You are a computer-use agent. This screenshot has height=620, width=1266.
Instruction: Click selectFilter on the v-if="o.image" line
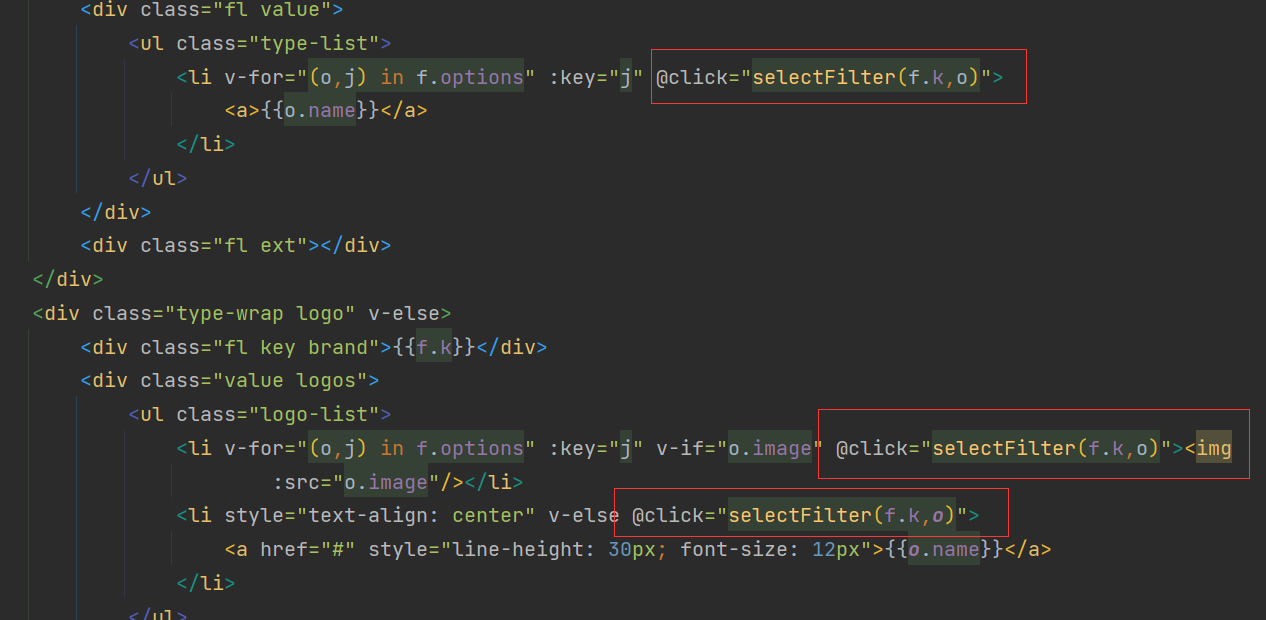pos(1003,448)
